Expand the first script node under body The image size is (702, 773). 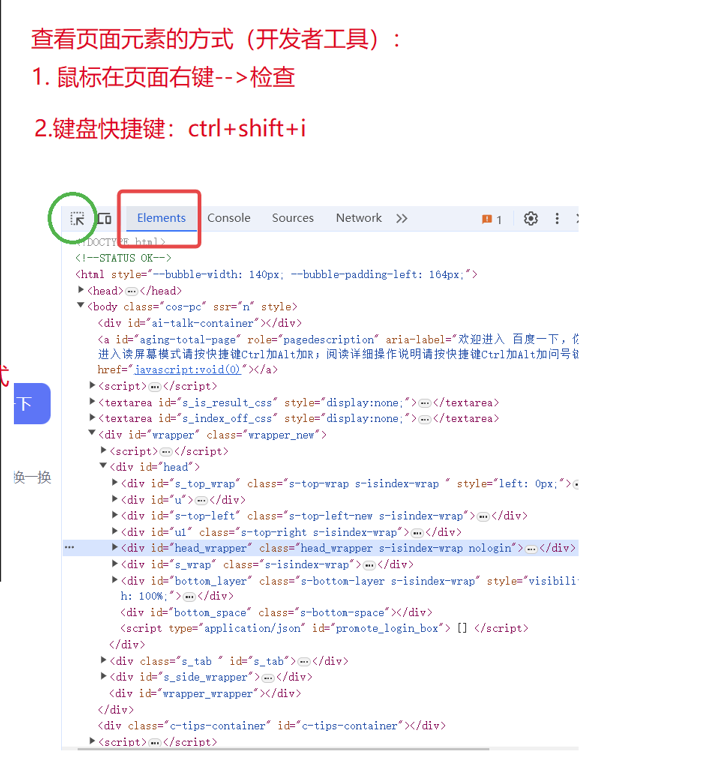tap(92, 385)
